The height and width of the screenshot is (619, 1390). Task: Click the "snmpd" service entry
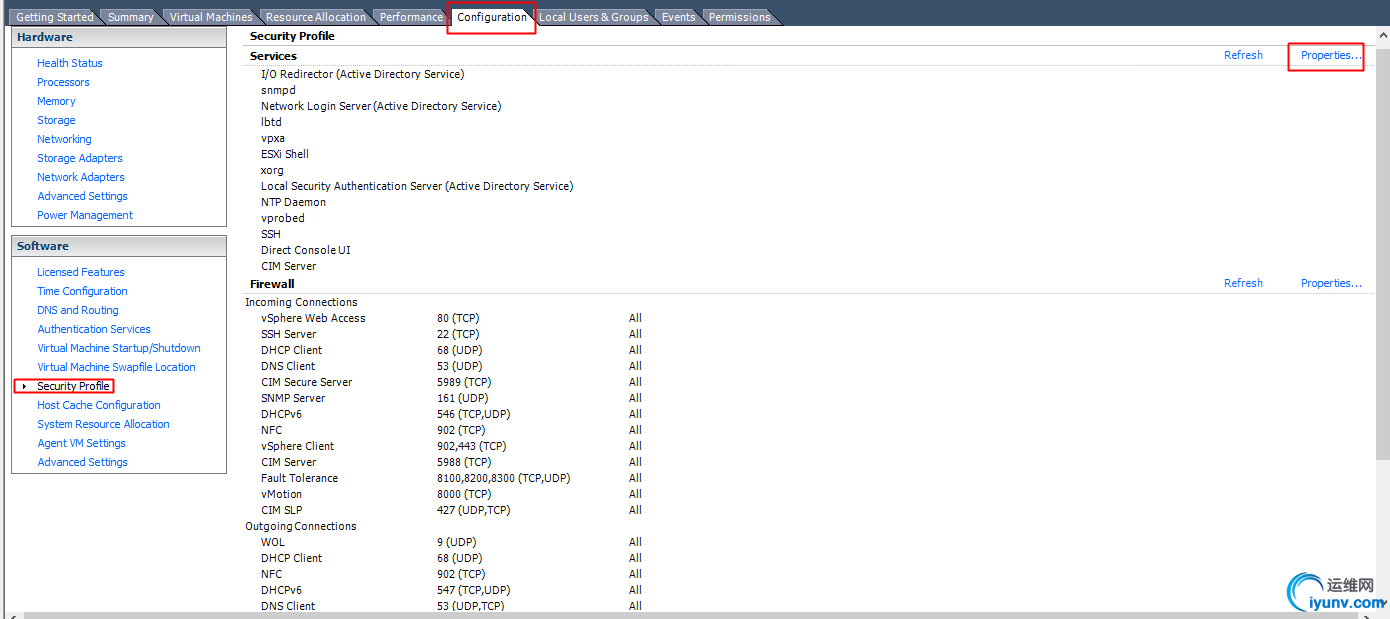click(x=278, y=90)
